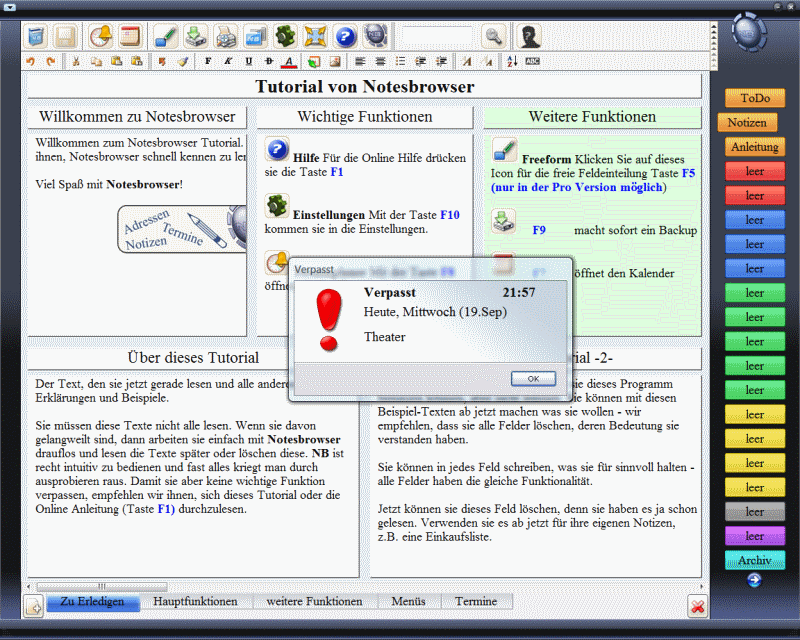Choose font color with red-underlined A
The width and height of the screenshot is (800, 640).
coord(289,62)
